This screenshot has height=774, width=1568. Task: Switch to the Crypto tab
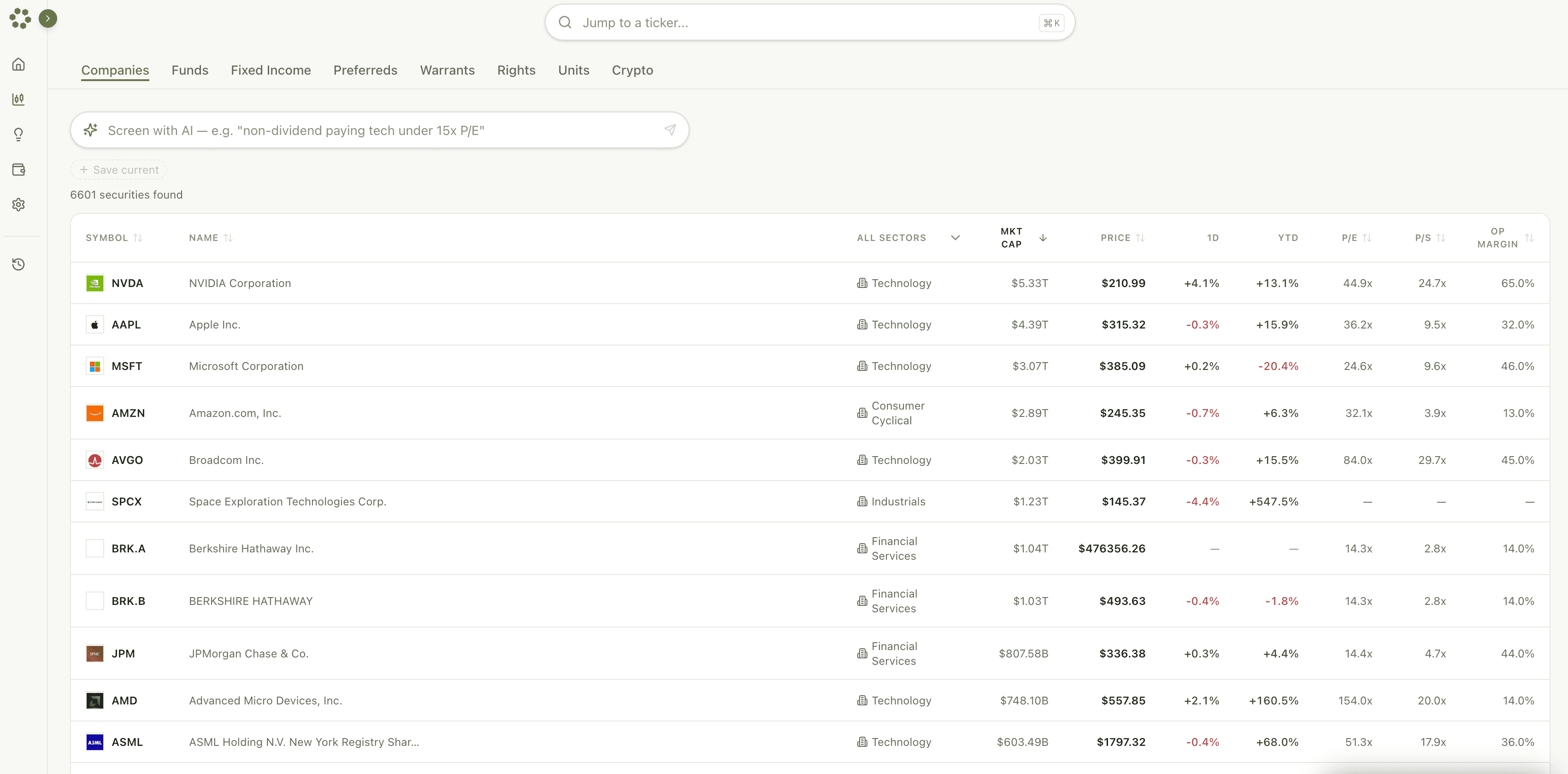coord(632,70)
